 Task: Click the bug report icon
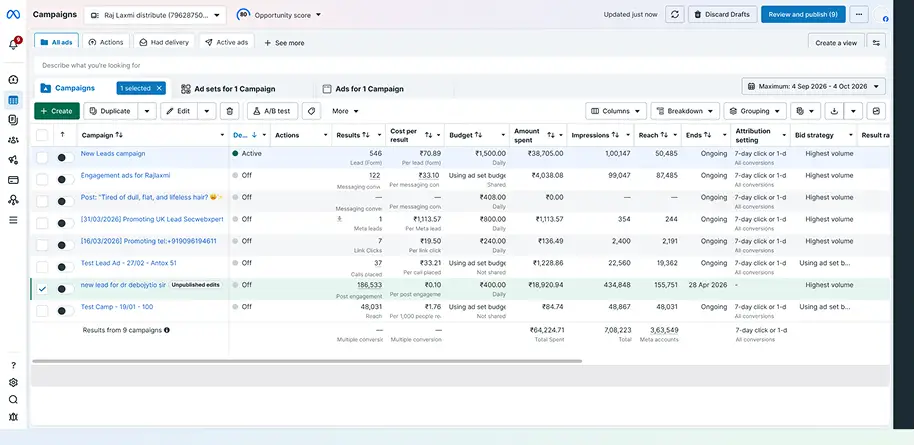[x=13, y=416]
